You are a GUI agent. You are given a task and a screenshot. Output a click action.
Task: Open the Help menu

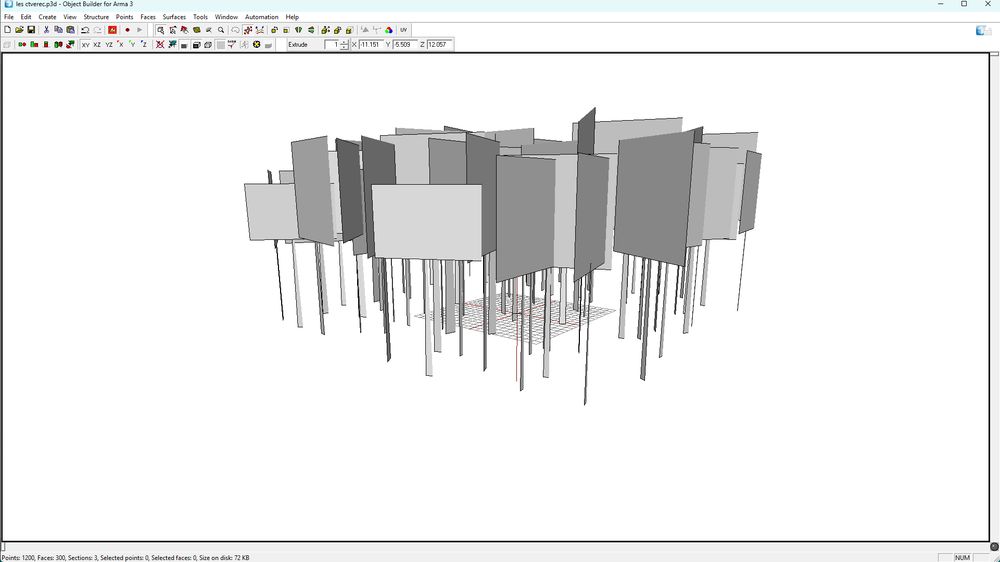[x=292, y=17]
